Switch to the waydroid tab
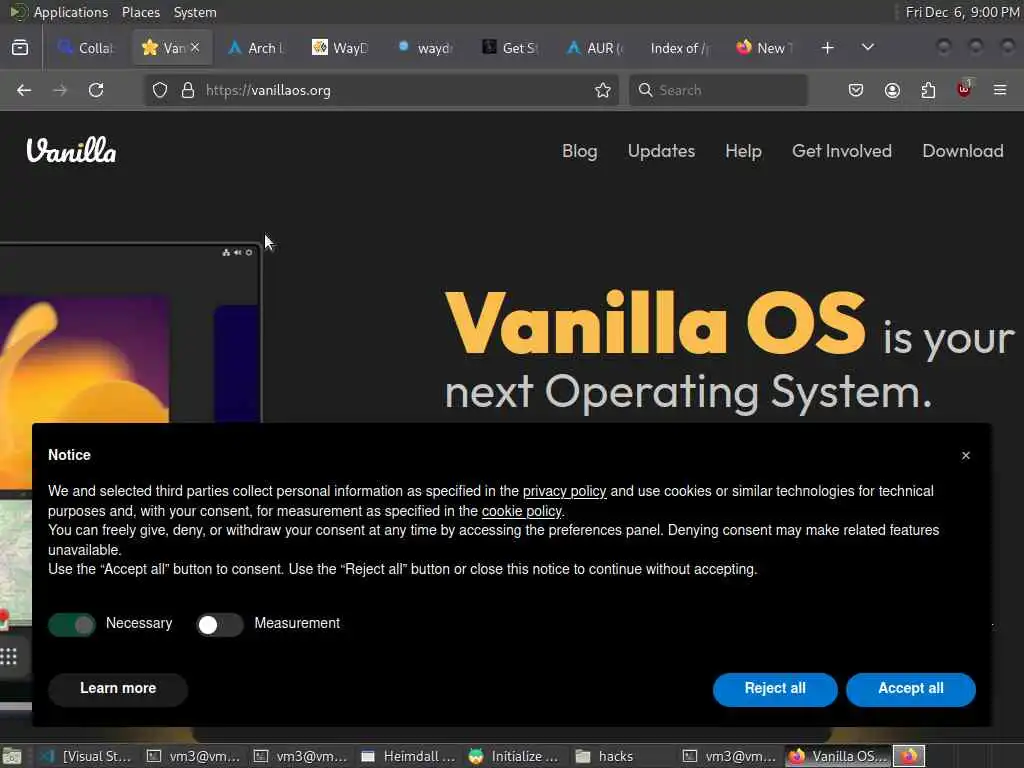This screenshot has height=768, width=1024. (424, 48)
